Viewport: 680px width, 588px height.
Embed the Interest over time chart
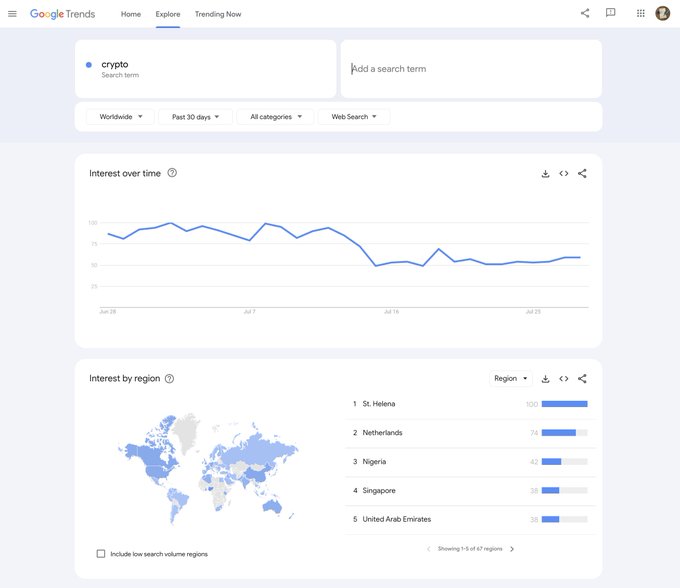(x=564, y=173)
